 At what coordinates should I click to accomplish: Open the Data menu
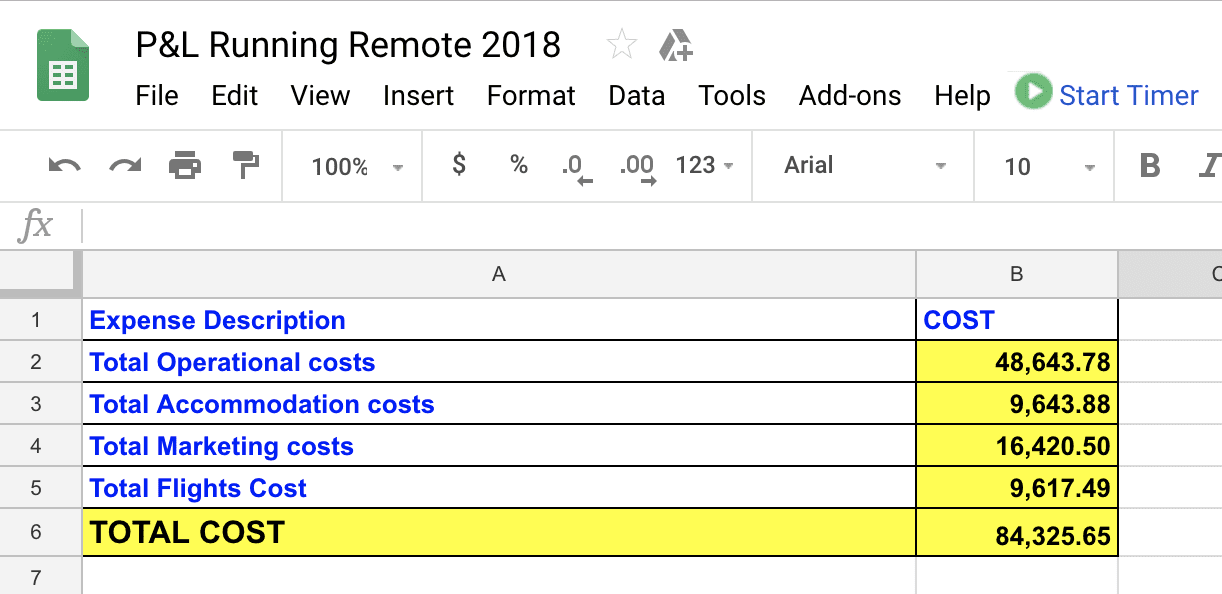[x=636, y=96]
